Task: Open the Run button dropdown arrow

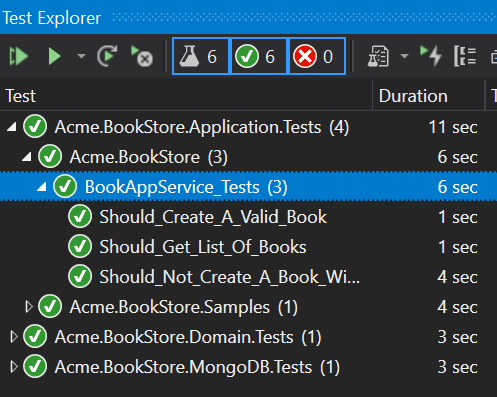Action: [81, 56]
